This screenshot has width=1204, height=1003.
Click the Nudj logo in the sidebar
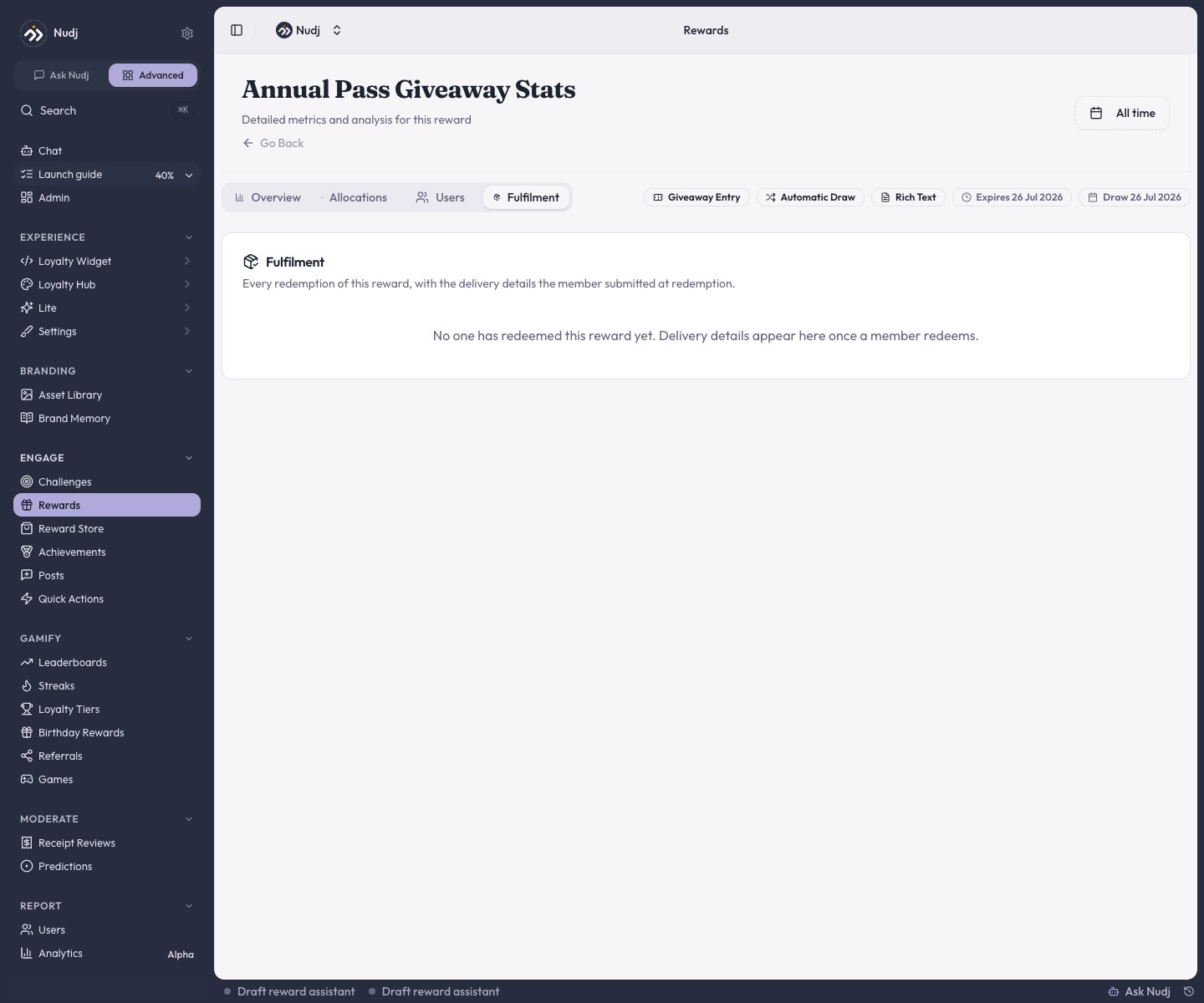[x=33, y=33]
